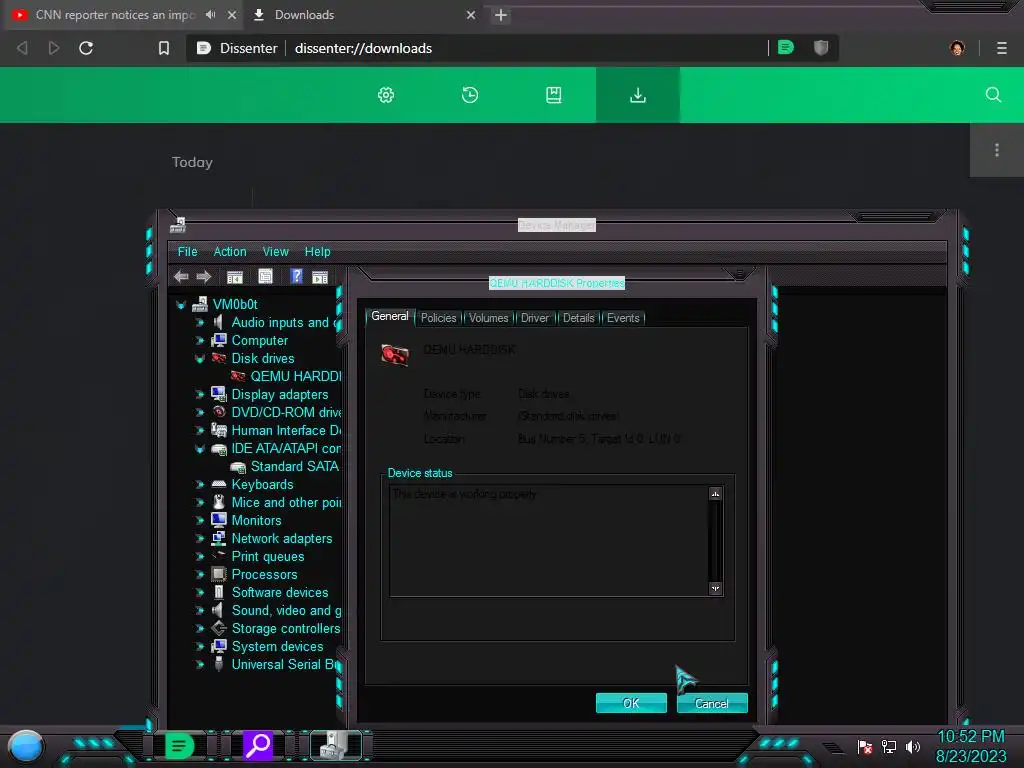
Task: Click the network tray icon
Action: tap(889, 746)
